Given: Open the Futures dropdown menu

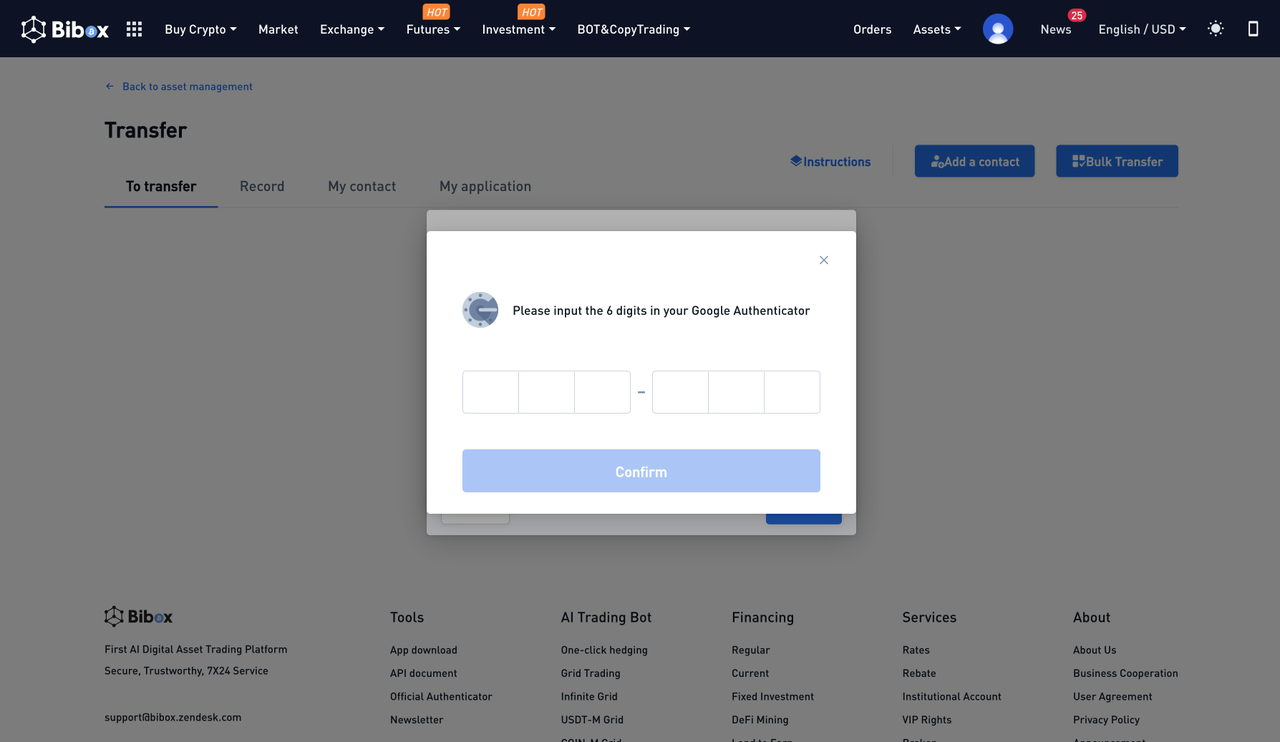Looking at the screenshot, I should click(x=433, y=29).
